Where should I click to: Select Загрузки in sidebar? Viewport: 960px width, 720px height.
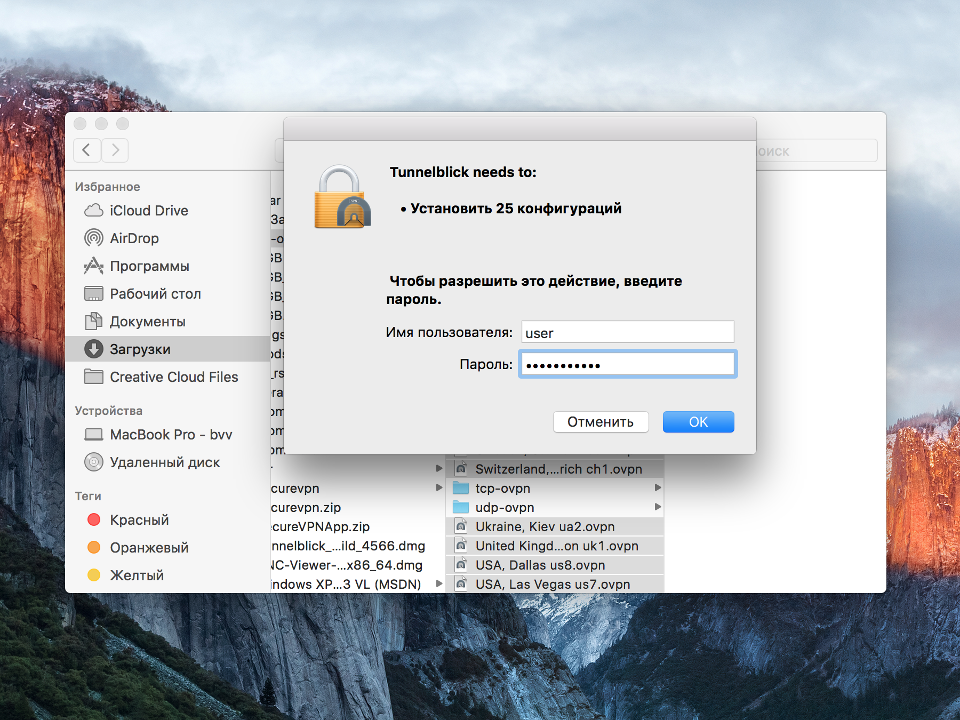point(167,349)
